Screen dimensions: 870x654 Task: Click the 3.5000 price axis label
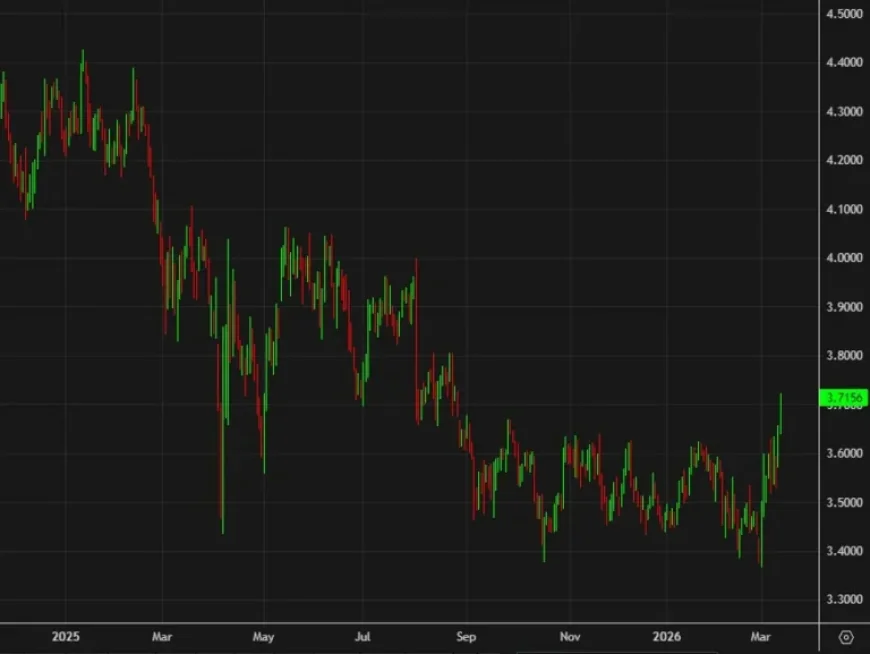pos(843,502)
